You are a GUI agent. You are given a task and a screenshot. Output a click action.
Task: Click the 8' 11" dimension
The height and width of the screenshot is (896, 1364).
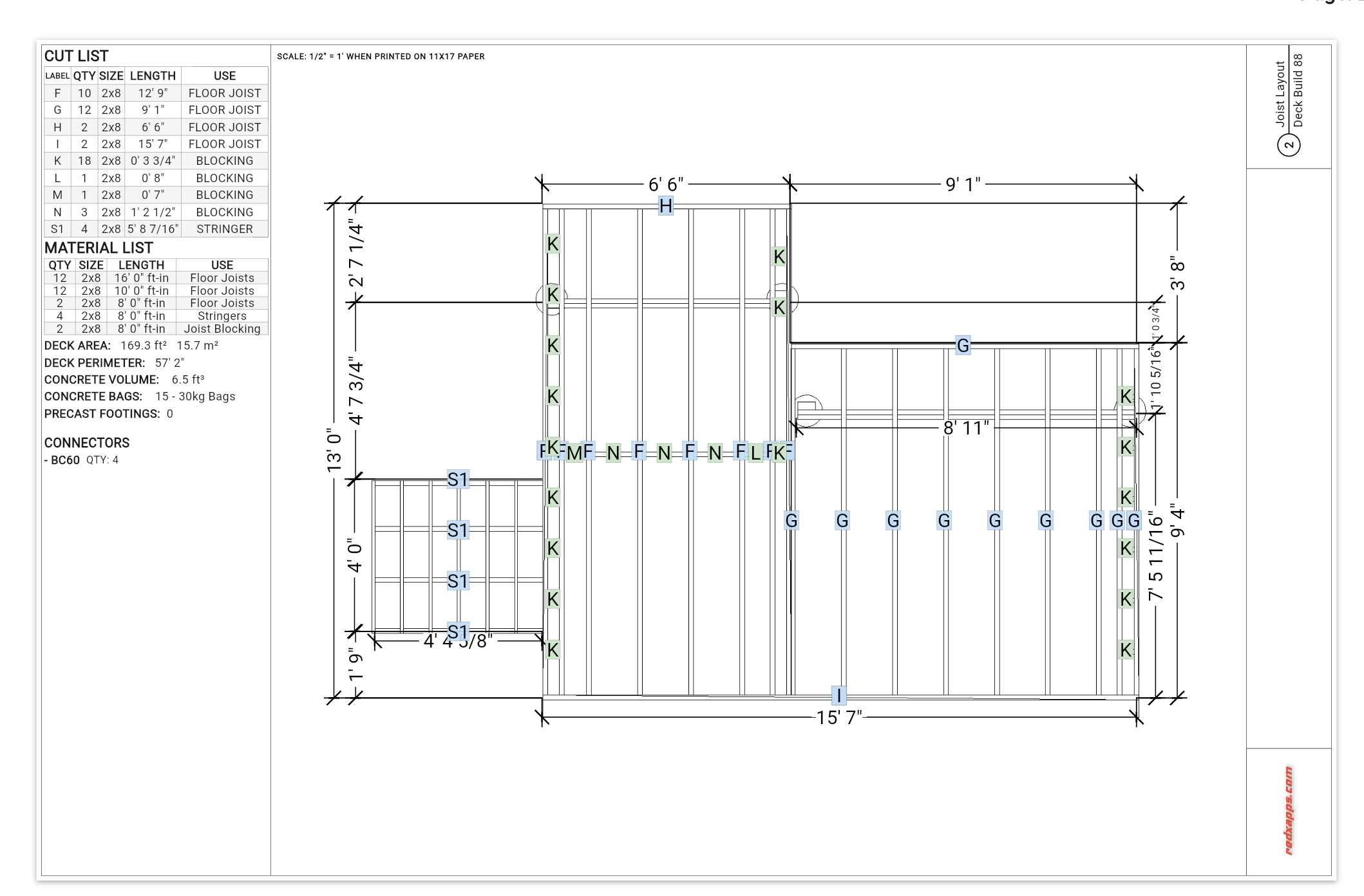[966, 428]
